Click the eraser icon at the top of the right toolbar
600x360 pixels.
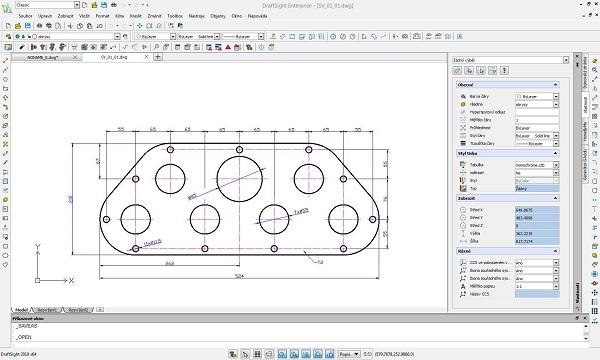pos(595,61)
